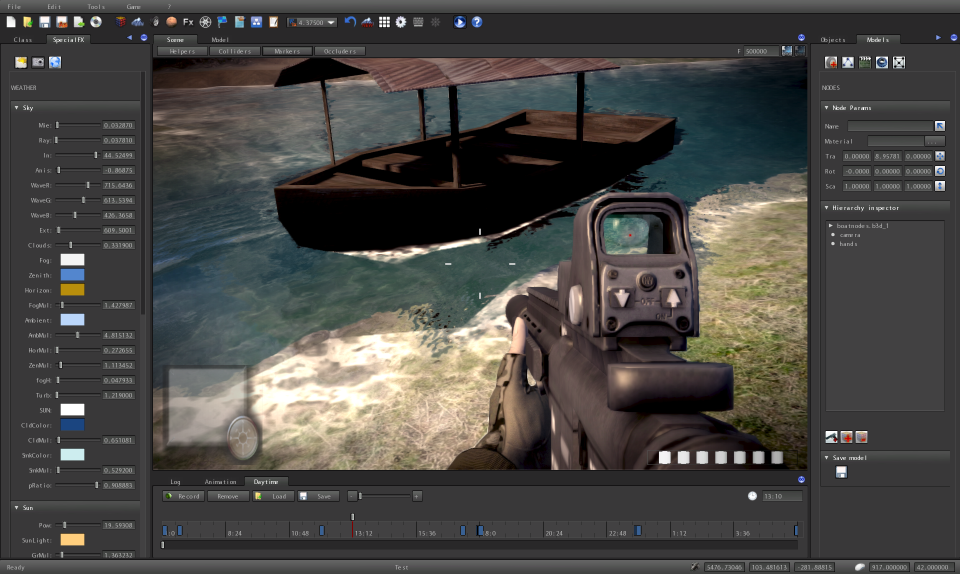Open settings with the gear icon
This screenshot has height=574, width=960.
[401, 22]
